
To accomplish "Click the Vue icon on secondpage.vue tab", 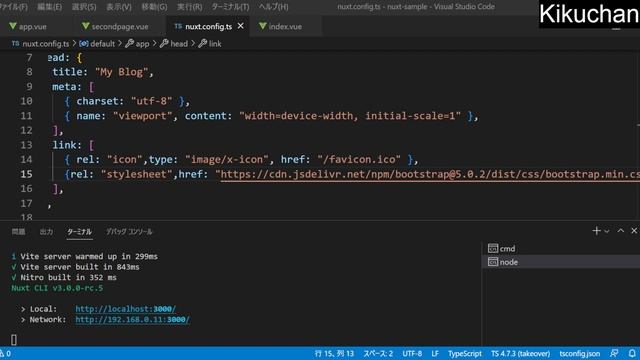I will coord(85,26).
